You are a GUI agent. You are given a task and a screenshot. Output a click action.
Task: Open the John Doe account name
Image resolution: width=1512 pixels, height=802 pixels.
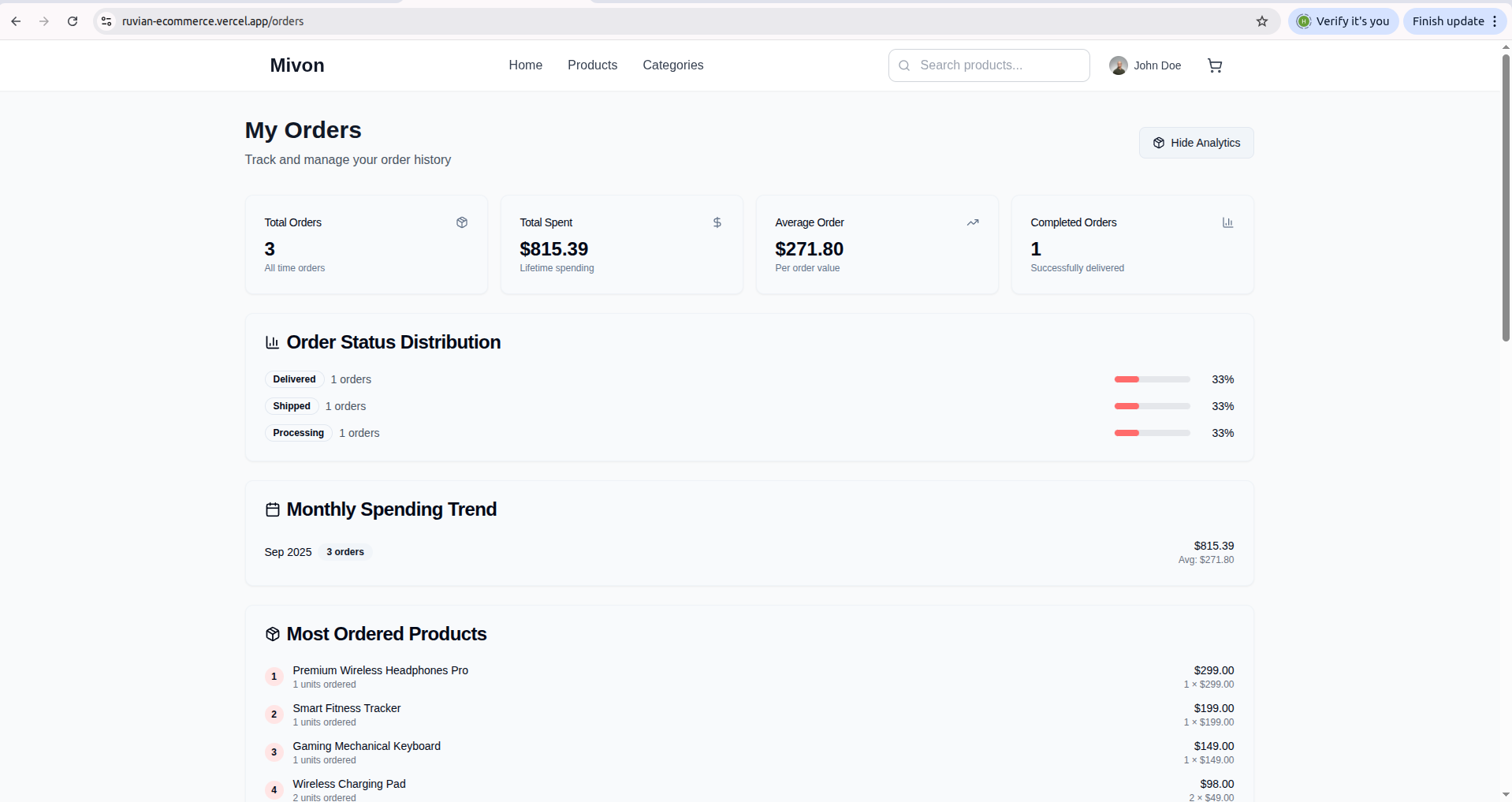click(1157, 65)
